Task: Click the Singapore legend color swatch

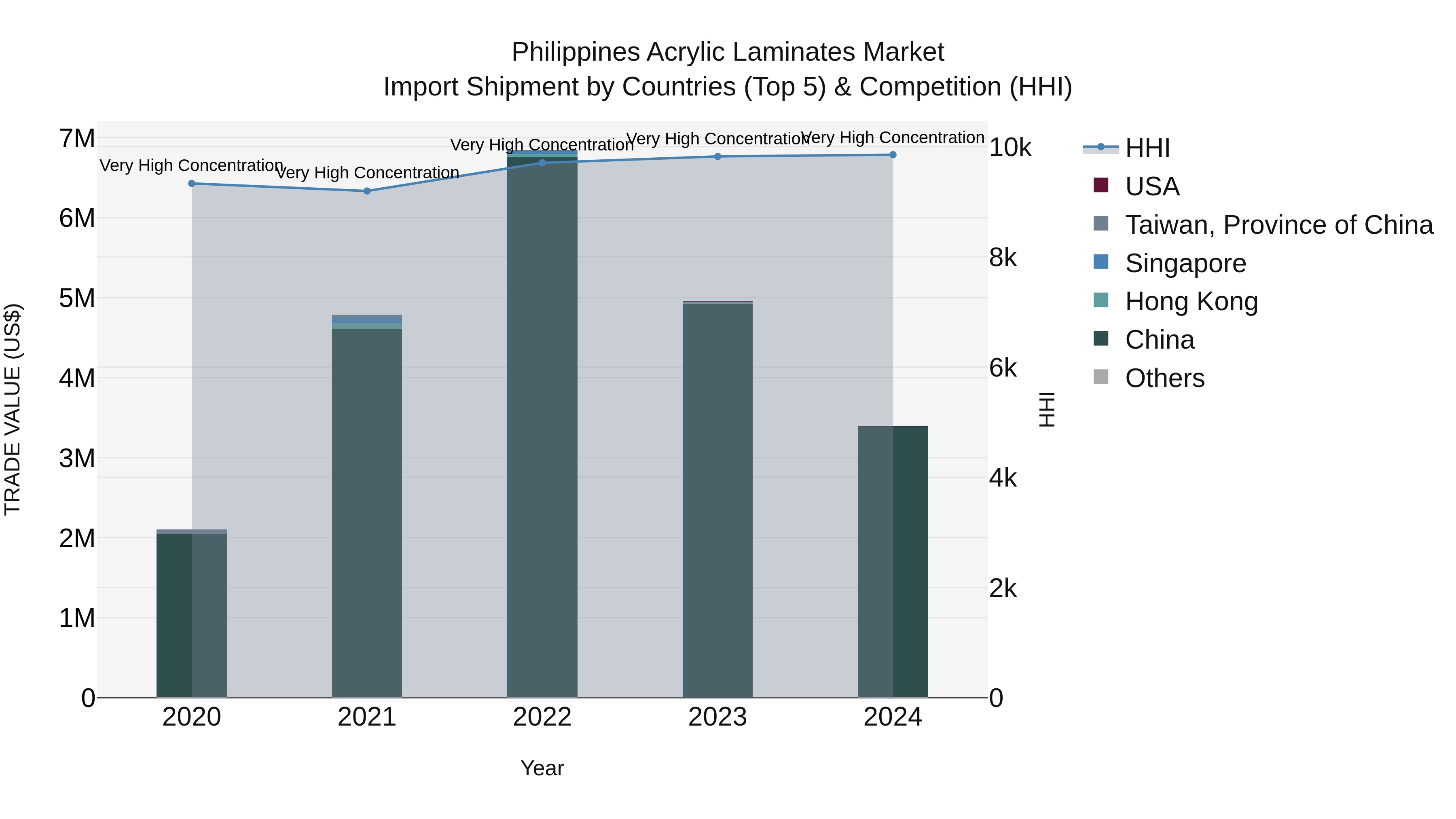Action: pos(1100,262)
